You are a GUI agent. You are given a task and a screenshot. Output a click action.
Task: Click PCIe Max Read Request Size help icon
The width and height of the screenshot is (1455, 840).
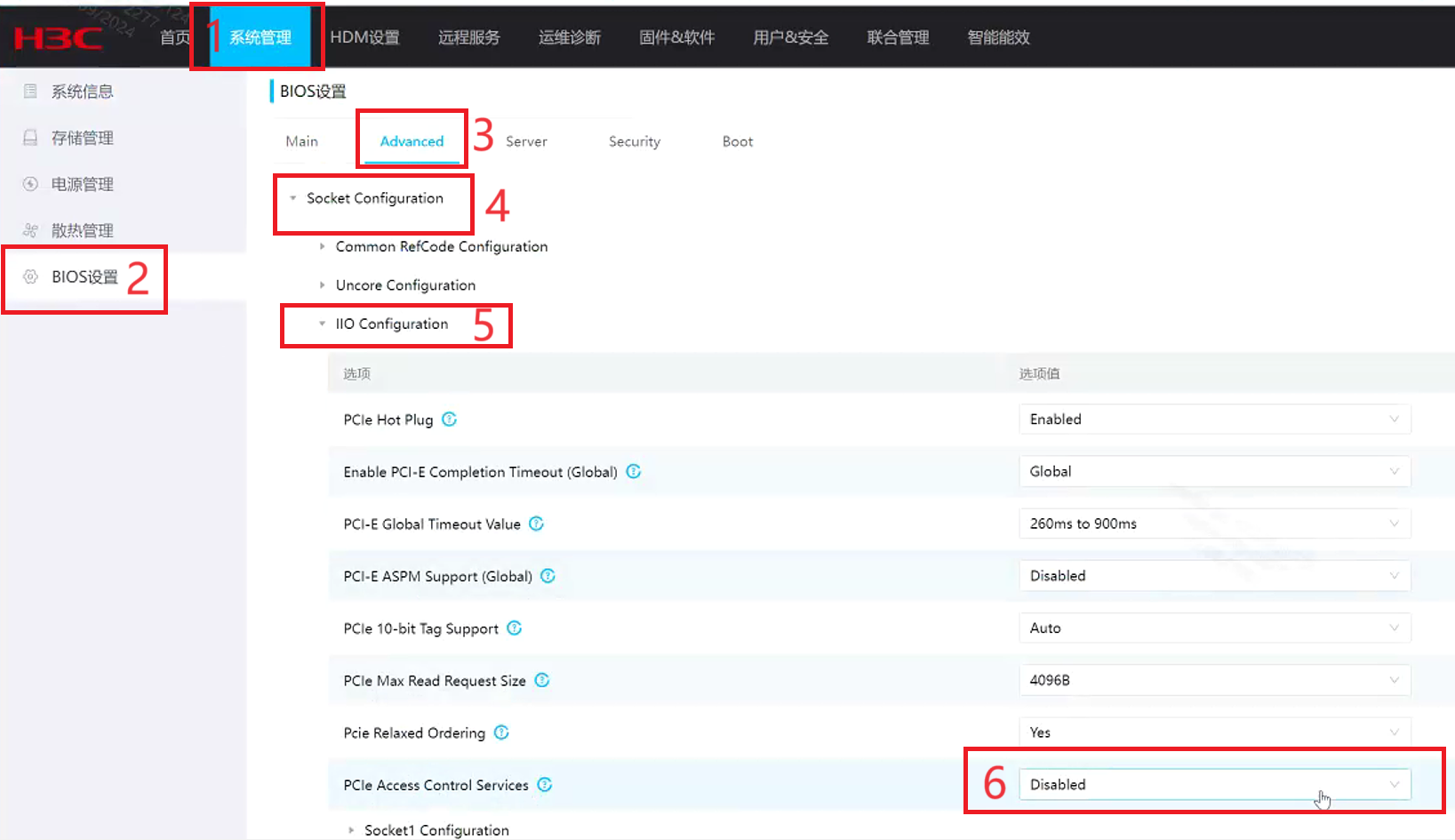pos(542,680)
